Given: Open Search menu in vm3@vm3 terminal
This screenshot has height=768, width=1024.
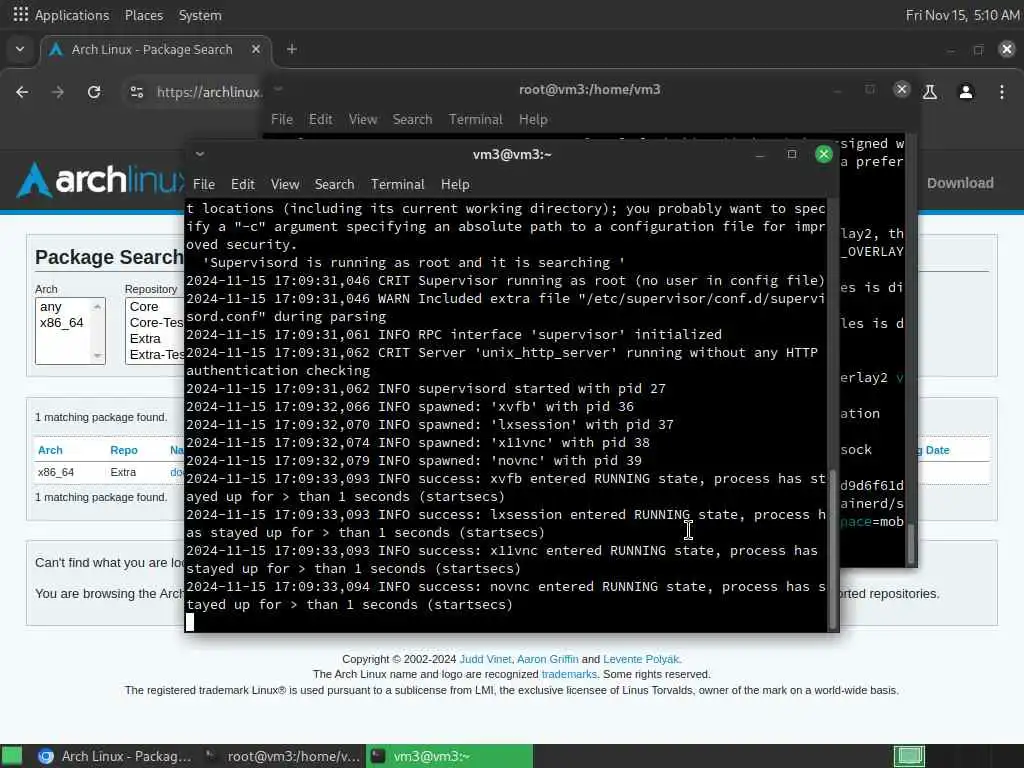Looking at the screenshot, I should pyautogui.click(x=334, y=184).
